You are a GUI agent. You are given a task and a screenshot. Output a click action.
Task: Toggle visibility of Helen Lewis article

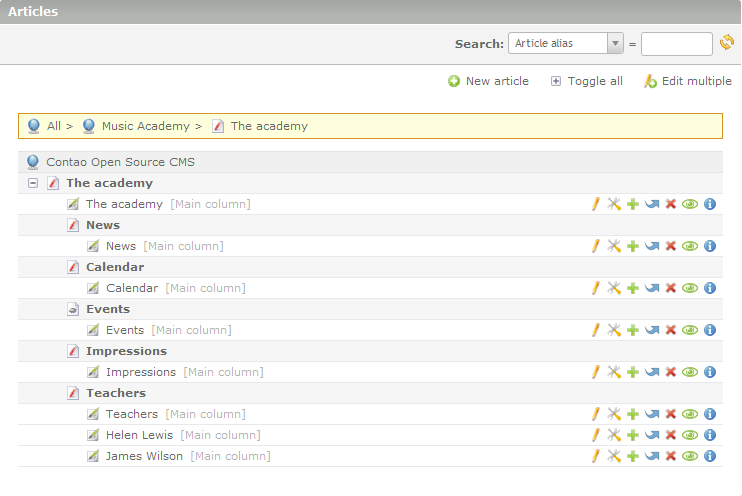(690, 435)
